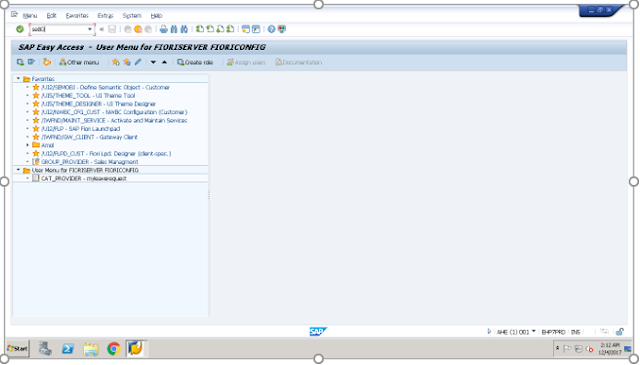Click the Cancel icon in the toolbar
This screenshot has height=365, width=640.
click(x=148, y=29)
